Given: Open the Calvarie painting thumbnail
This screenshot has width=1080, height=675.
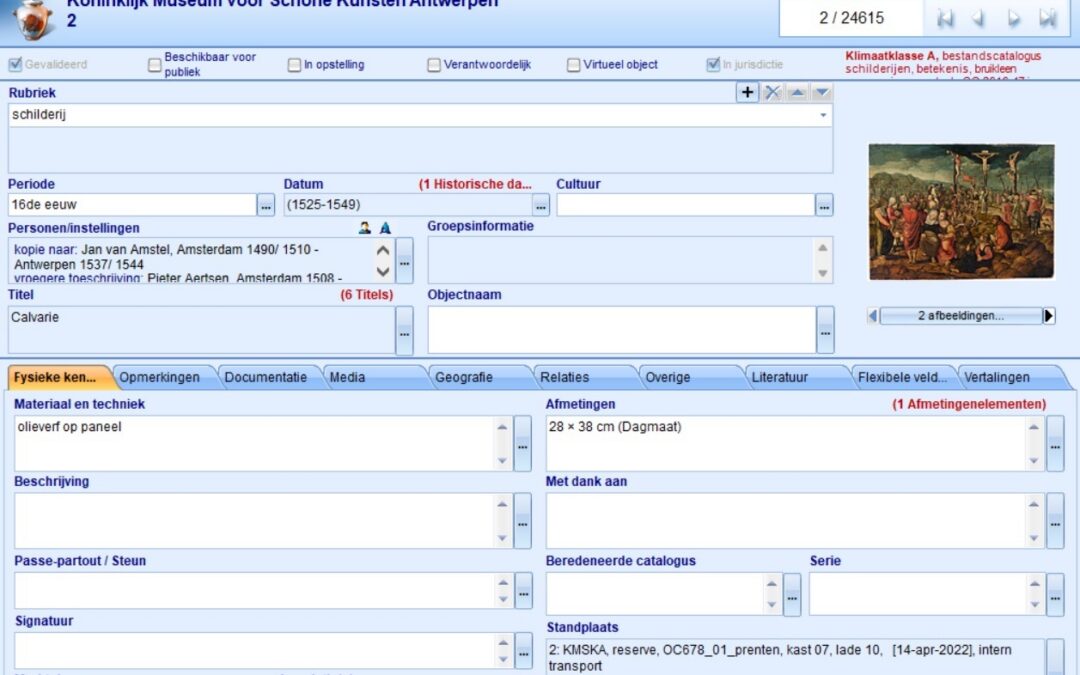Looking at the screenshot, I should pyautogui.click(x=962, y=211).
